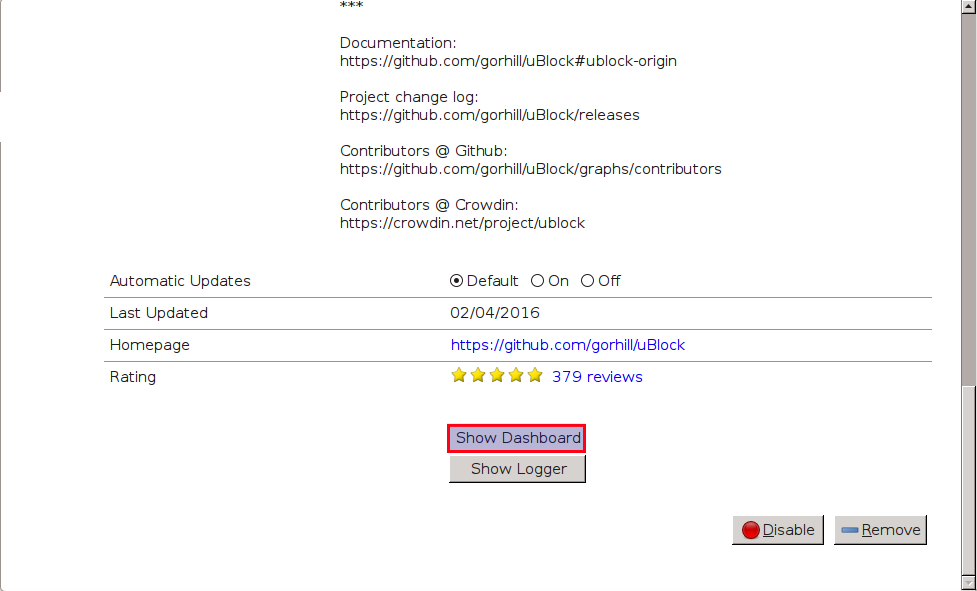Screen dimensions: 977x591
Task: Turn automatic updates On
Action: 538,281
